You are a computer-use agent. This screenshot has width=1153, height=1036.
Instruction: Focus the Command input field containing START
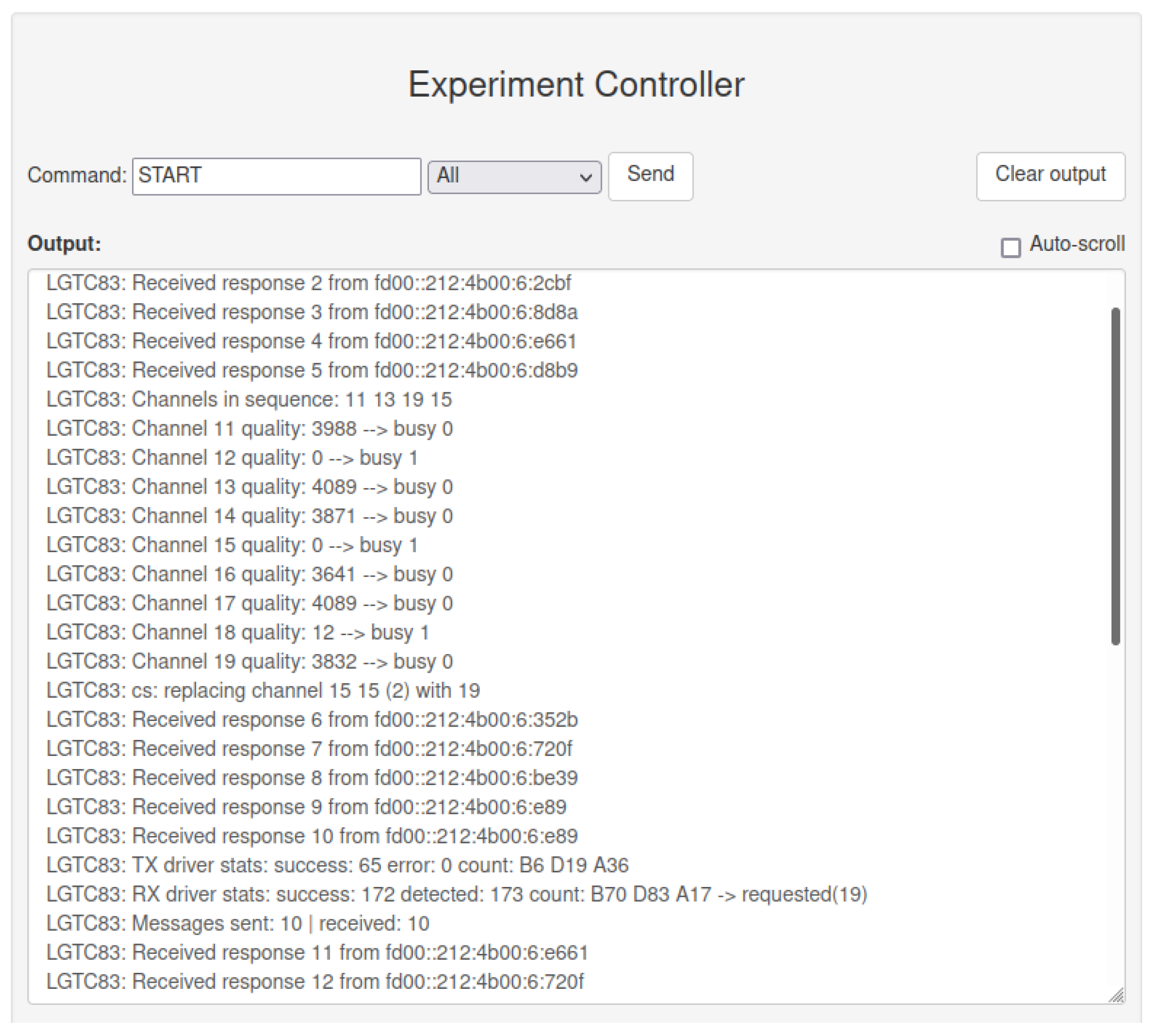276,176
